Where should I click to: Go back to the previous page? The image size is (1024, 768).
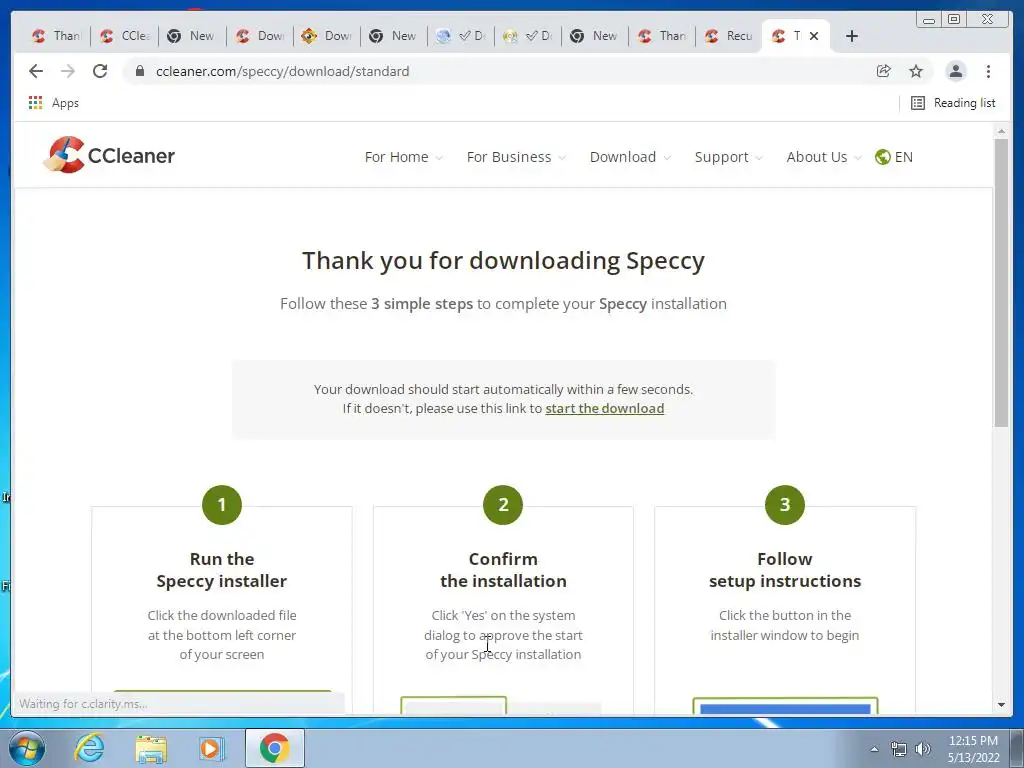coord(36,71)
